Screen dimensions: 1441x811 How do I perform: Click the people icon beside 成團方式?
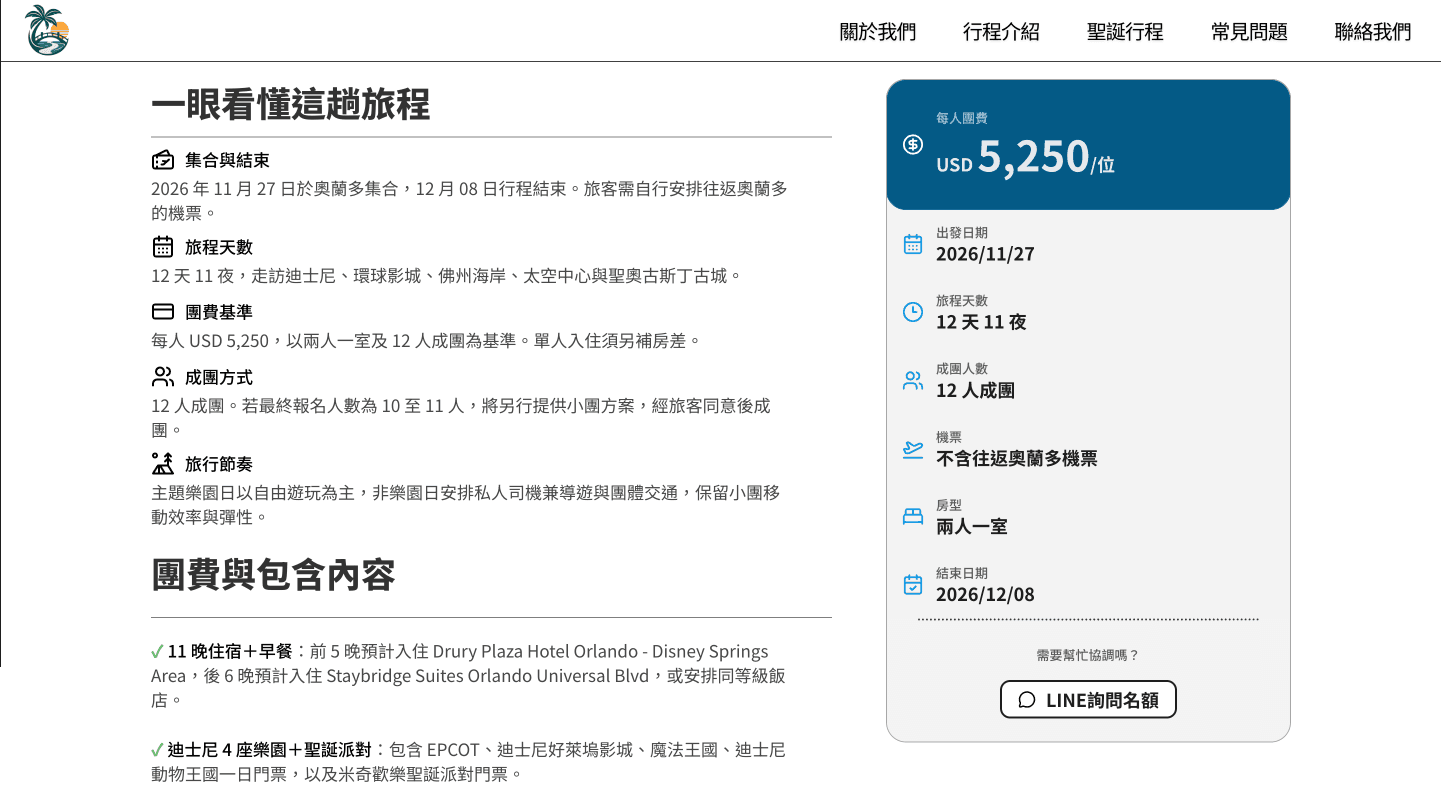click(163, 377)
